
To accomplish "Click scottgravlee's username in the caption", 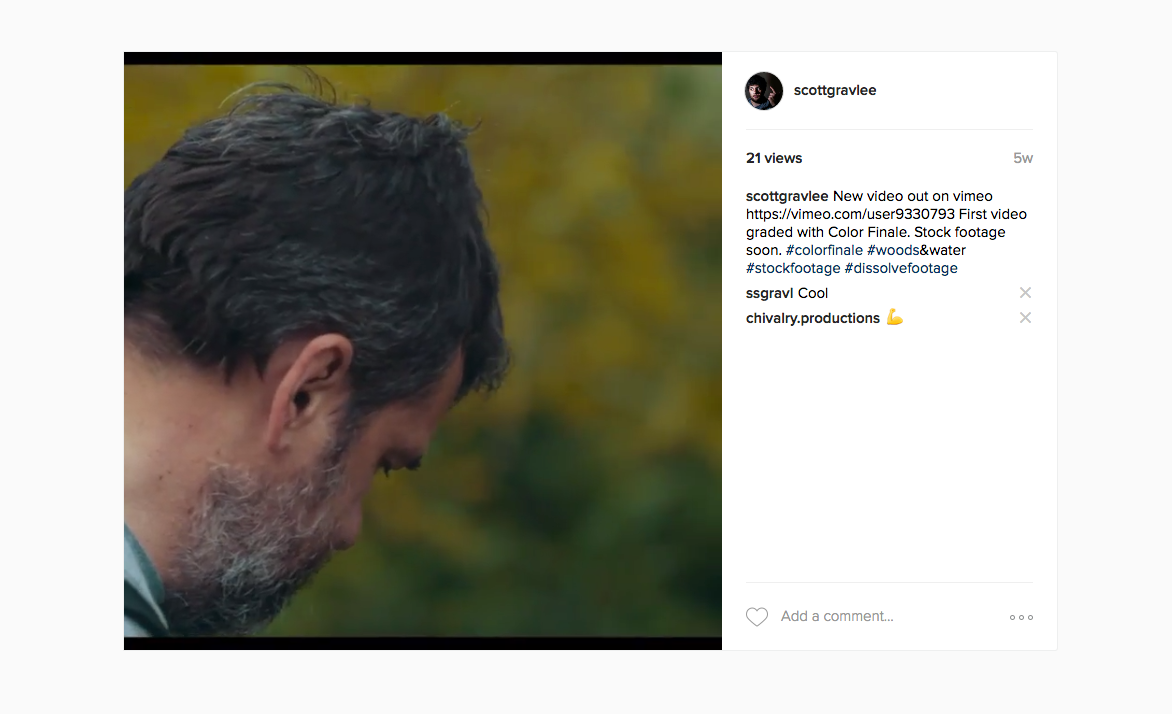I will (x=787, y=195).
